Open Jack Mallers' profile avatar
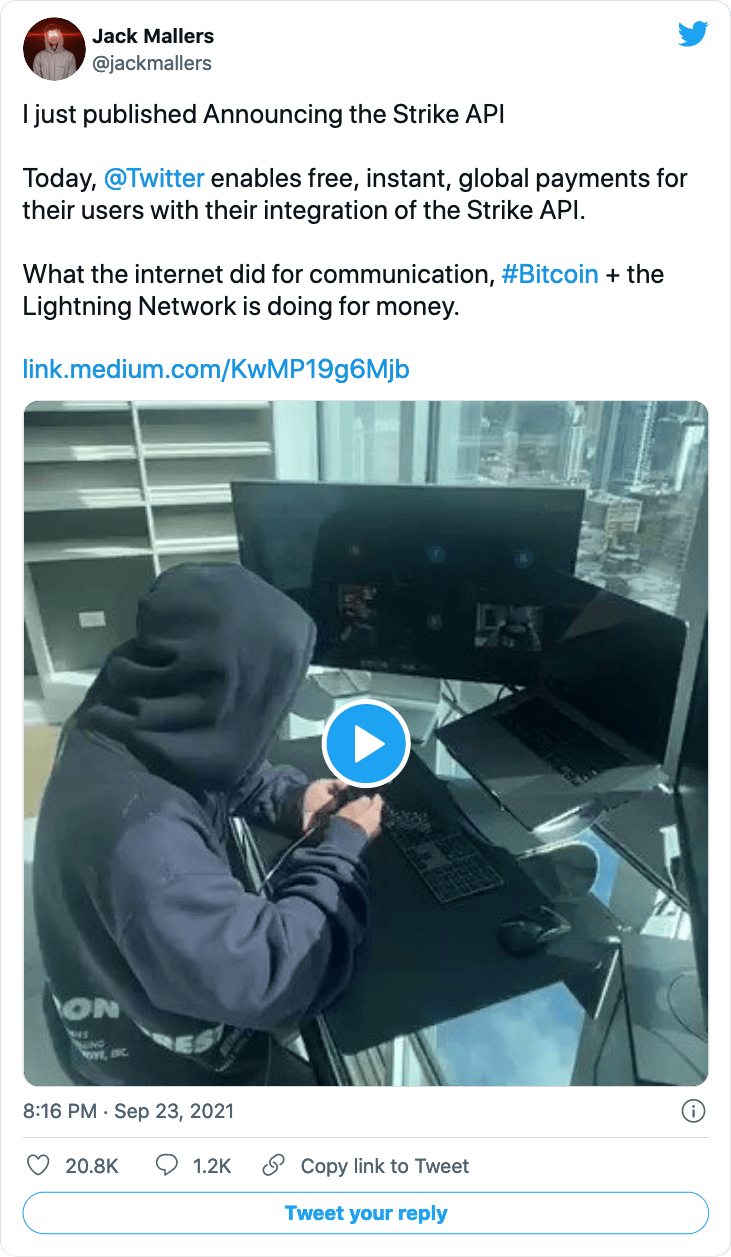Viewport: 731px width, 1257px height. 54,49
